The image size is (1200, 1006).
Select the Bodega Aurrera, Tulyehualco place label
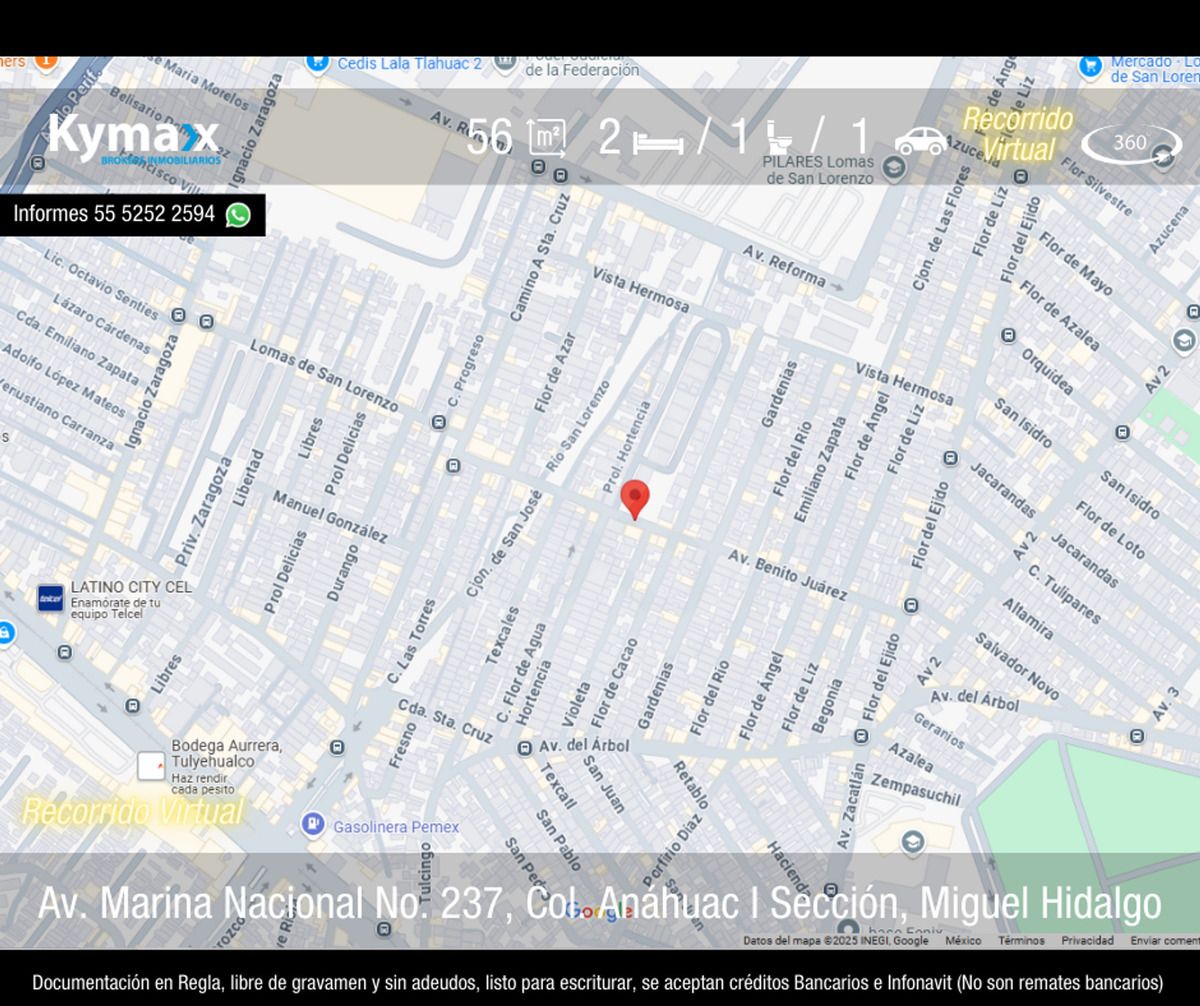[x=226, y=754]
